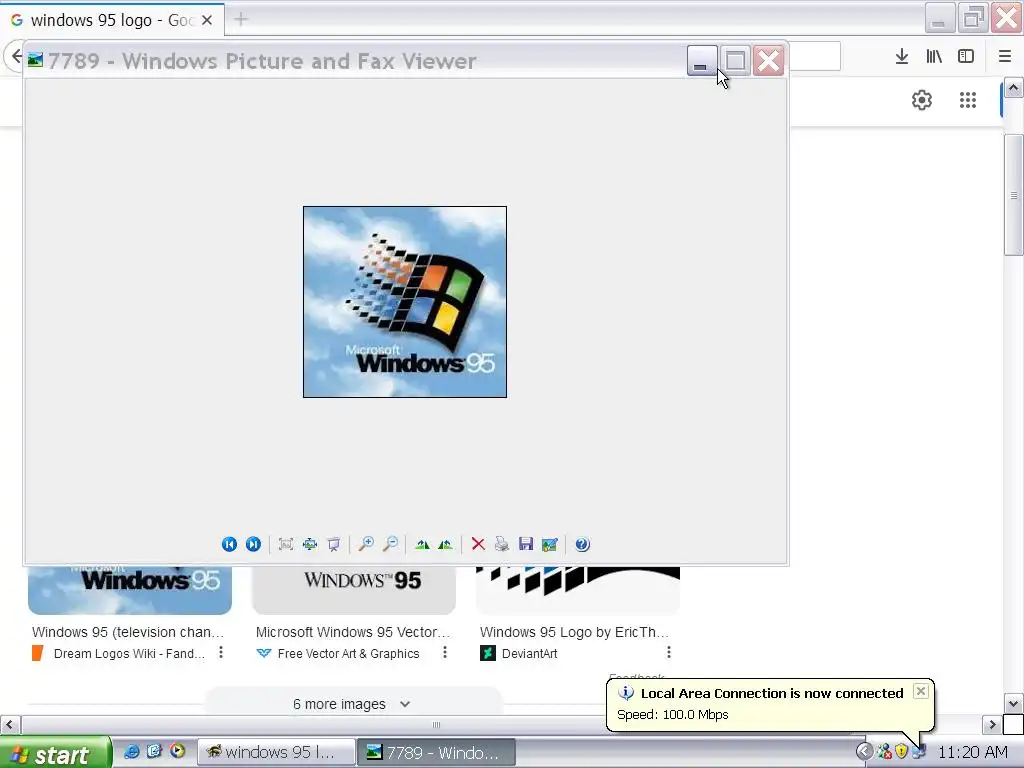This screenshot has width=1024, height=768.
Task: Click browser horizontal scroll-right arrow
Action: (992, 724)
